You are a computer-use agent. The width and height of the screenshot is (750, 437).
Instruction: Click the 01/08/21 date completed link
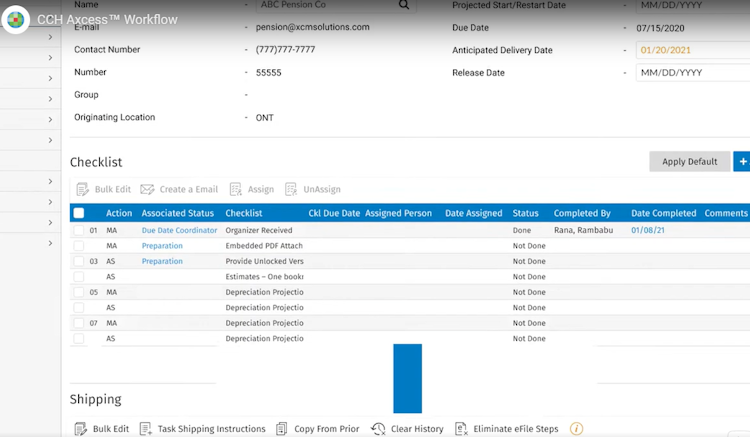(648, 230)
